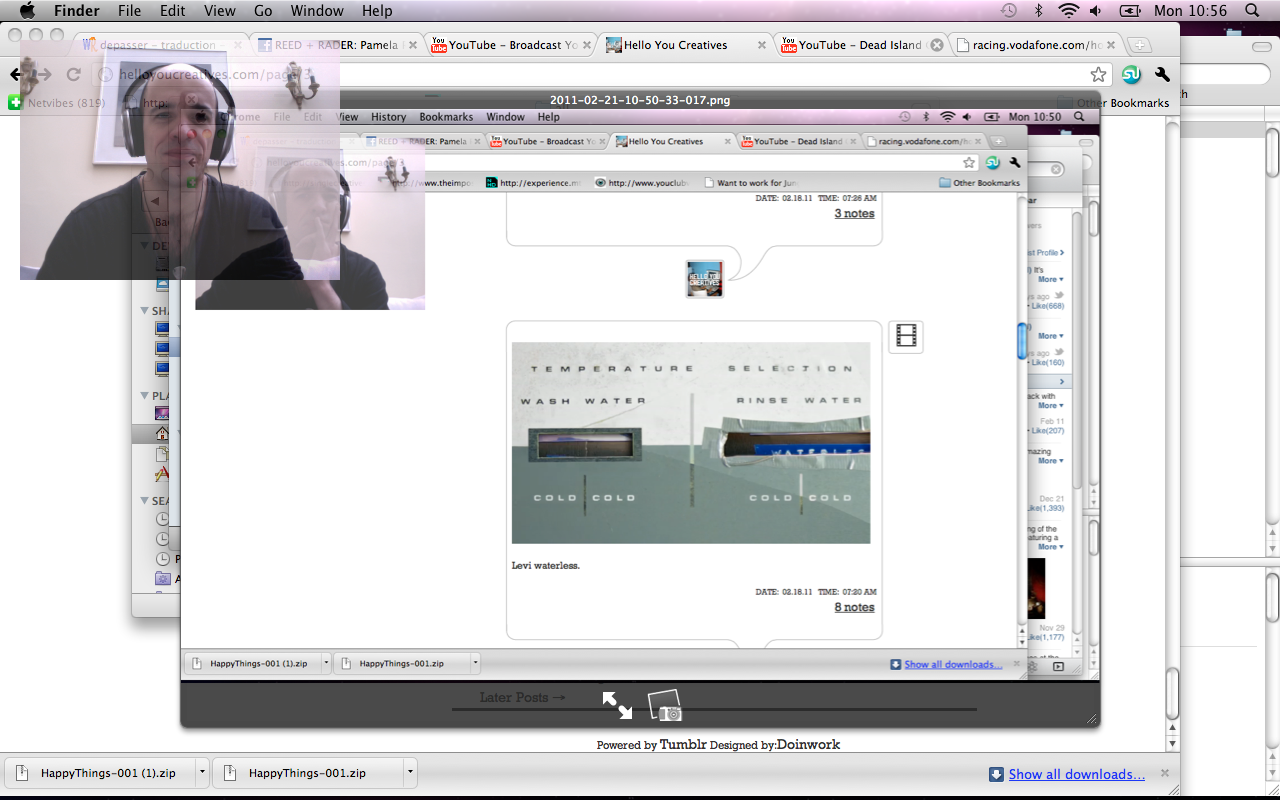Enter full screen in Quick Look preview

coord(617,706)
